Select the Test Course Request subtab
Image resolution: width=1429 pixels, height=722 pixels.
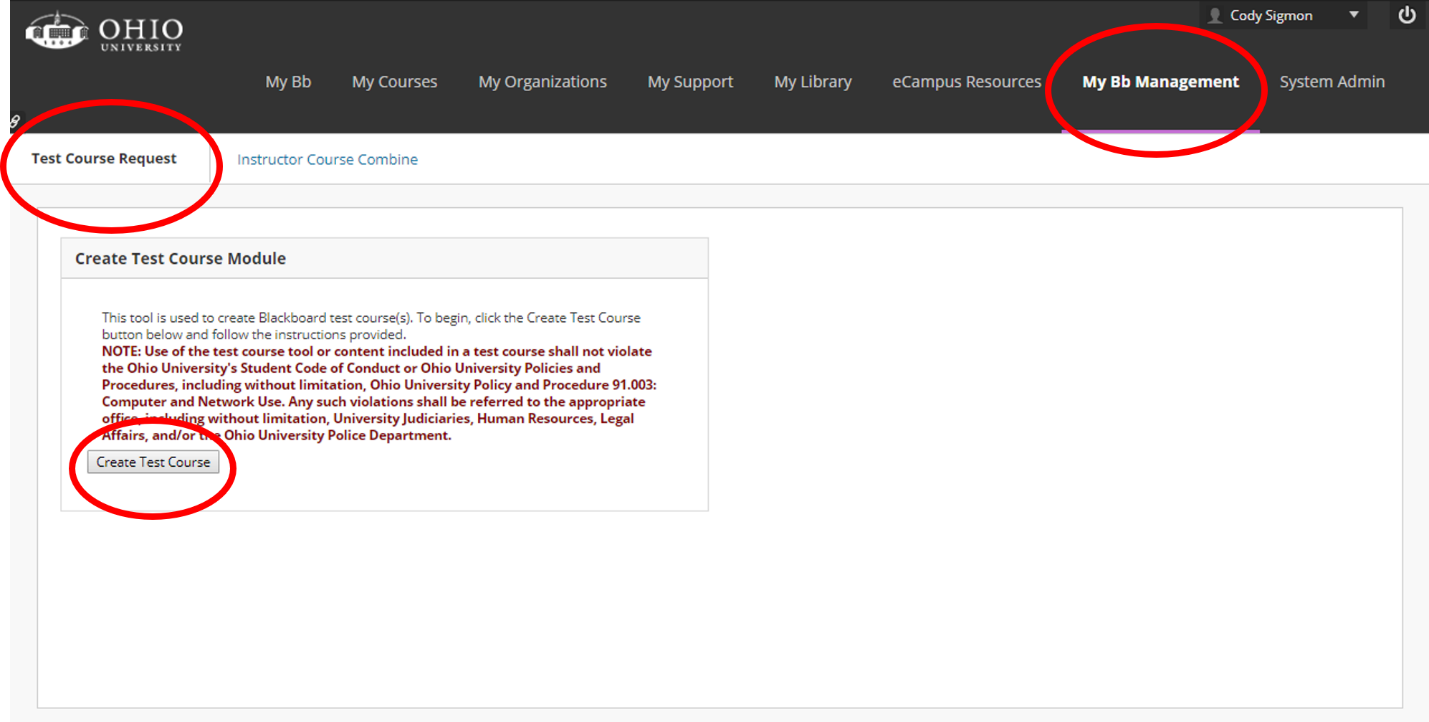104,159
